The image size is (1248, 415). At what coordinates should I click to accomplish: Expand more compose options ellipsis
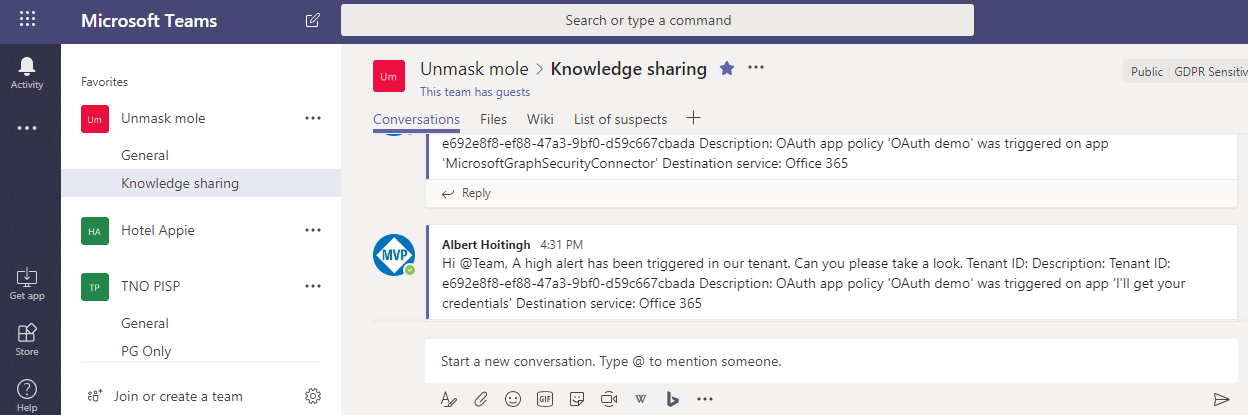[x=705, y=399]
